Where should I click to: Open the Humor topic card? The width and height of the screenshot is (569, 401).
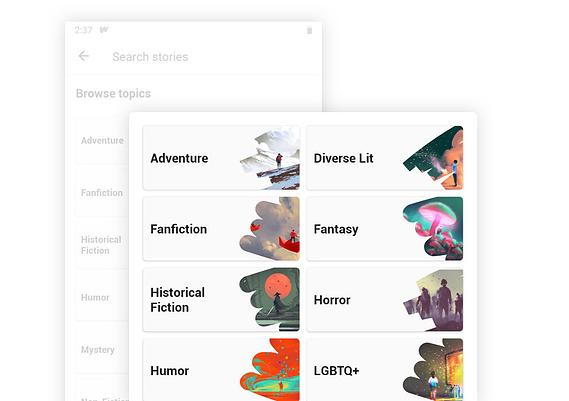click(x=221, y=370)
